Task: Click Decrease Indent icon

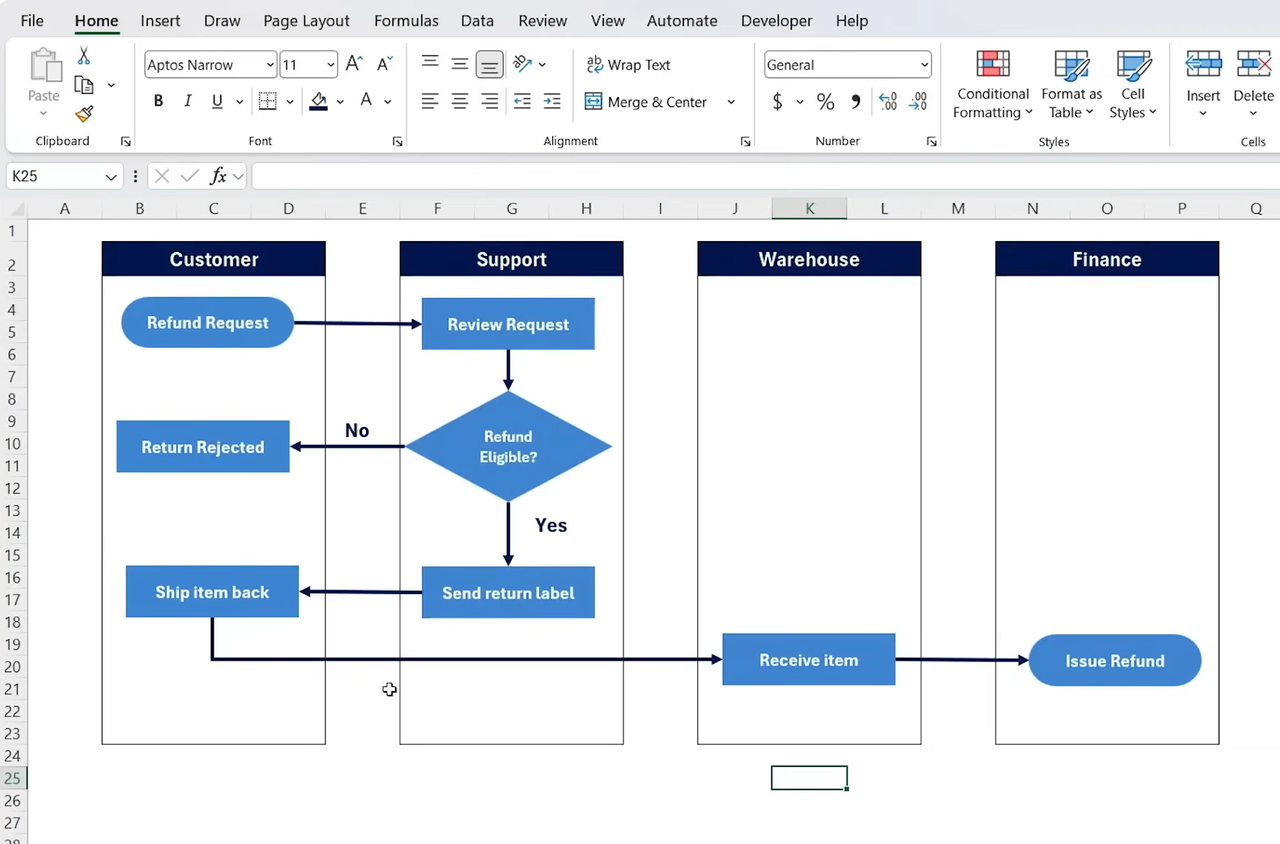Action: pyautogui.click(x=522, y=101)
